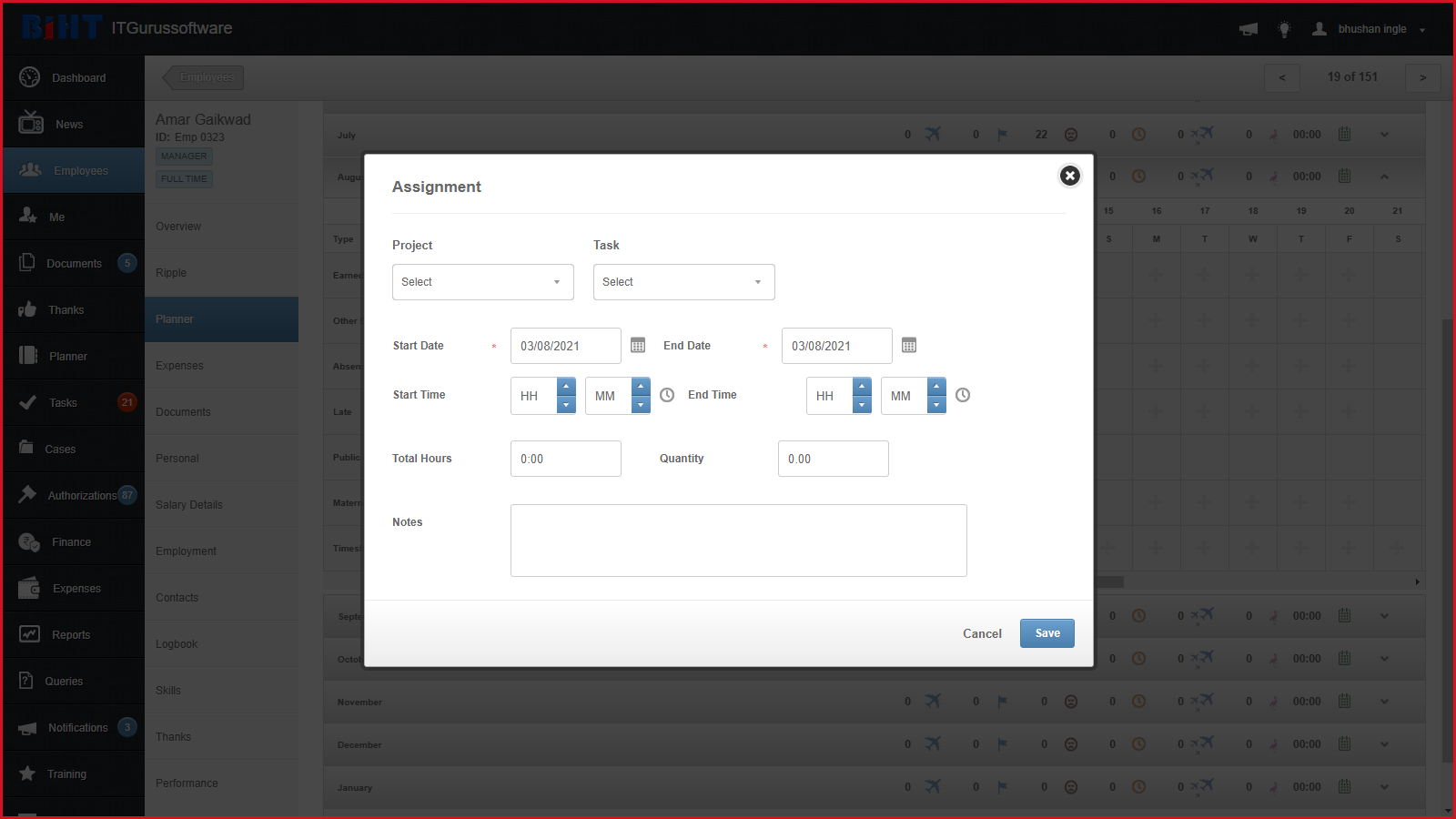Expand the January month row
This screenshot has width=1456, height=819.
pyautogui.click(x=1384, y=787)
